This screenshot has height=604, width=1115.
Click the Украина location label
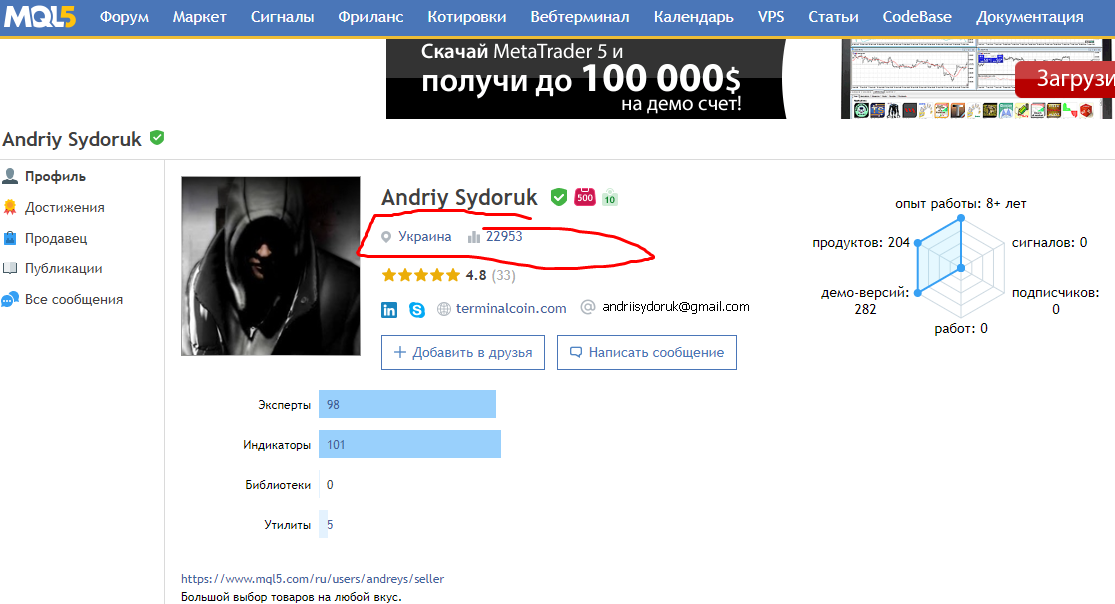[425, 236]
